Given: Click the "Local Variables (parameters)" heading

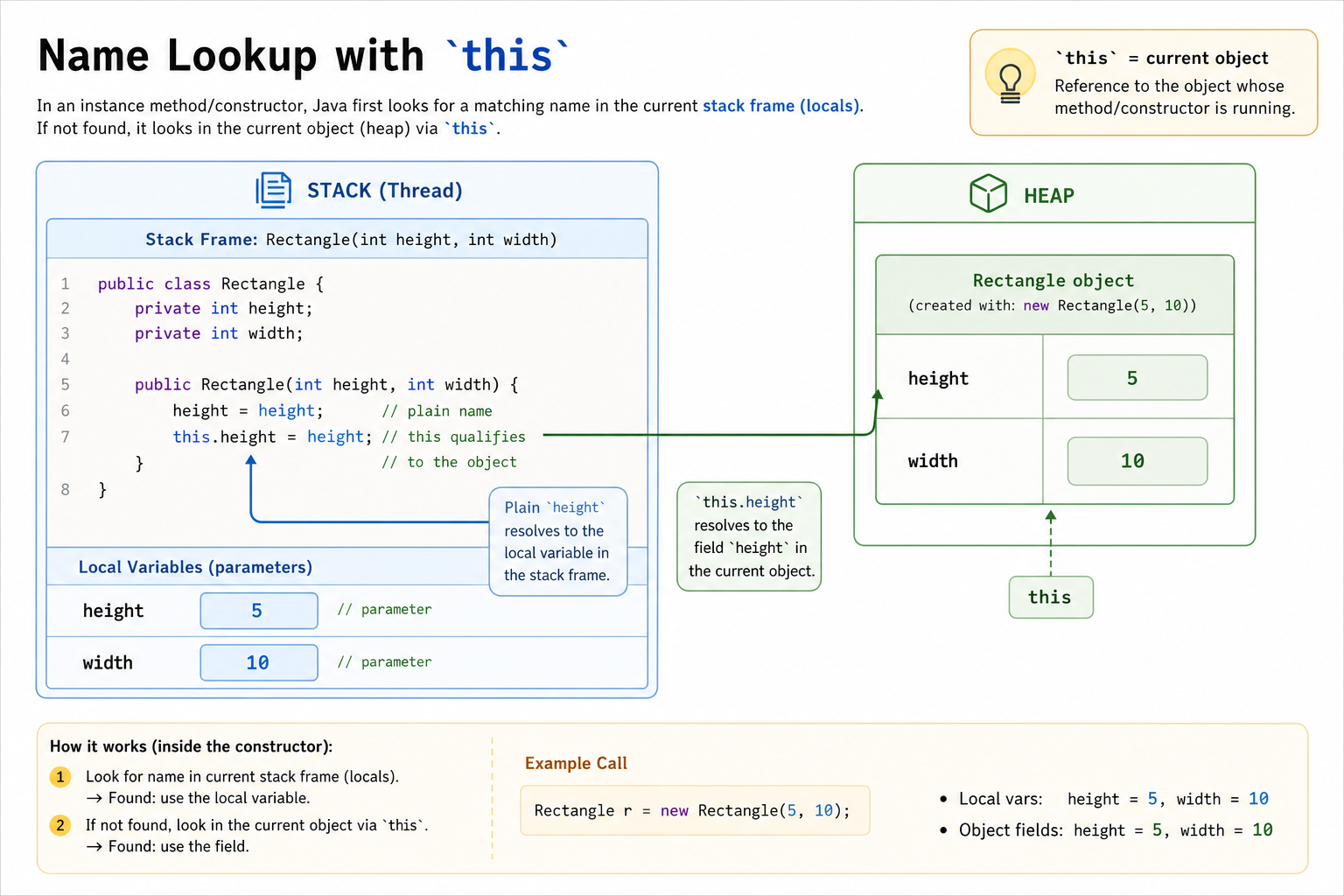Looking at the screenshot, I should point(195,567).
